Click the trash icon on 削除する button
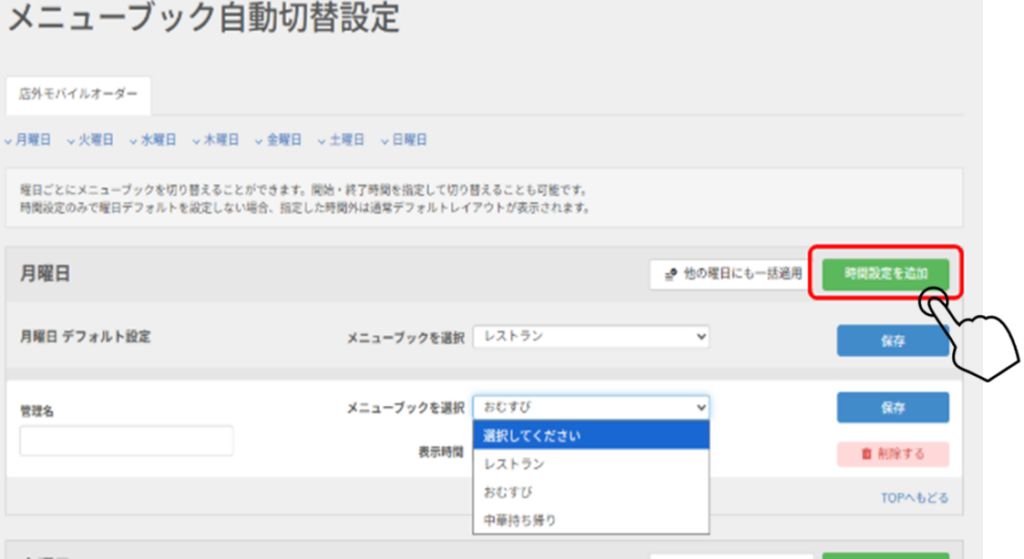Viewport: 1024px width, 559px height. click(x=866, y=454)
